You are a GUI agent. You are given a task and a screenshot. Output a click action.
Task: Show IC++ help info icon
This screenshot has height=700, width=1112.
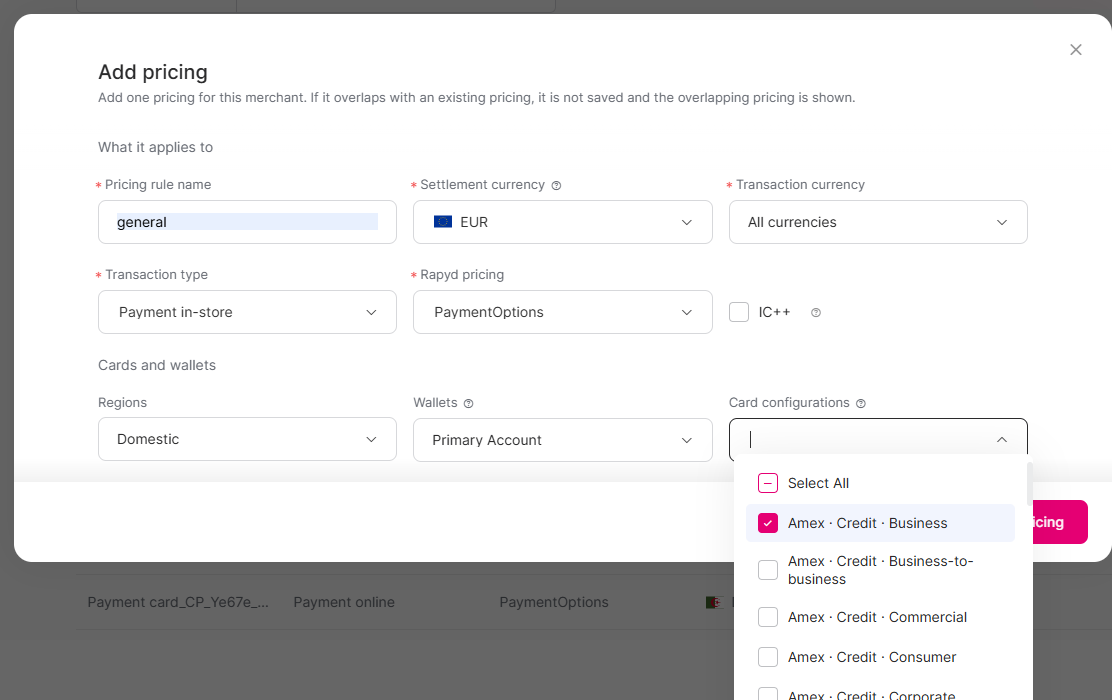pyautogui.click(x=816, y=313)
